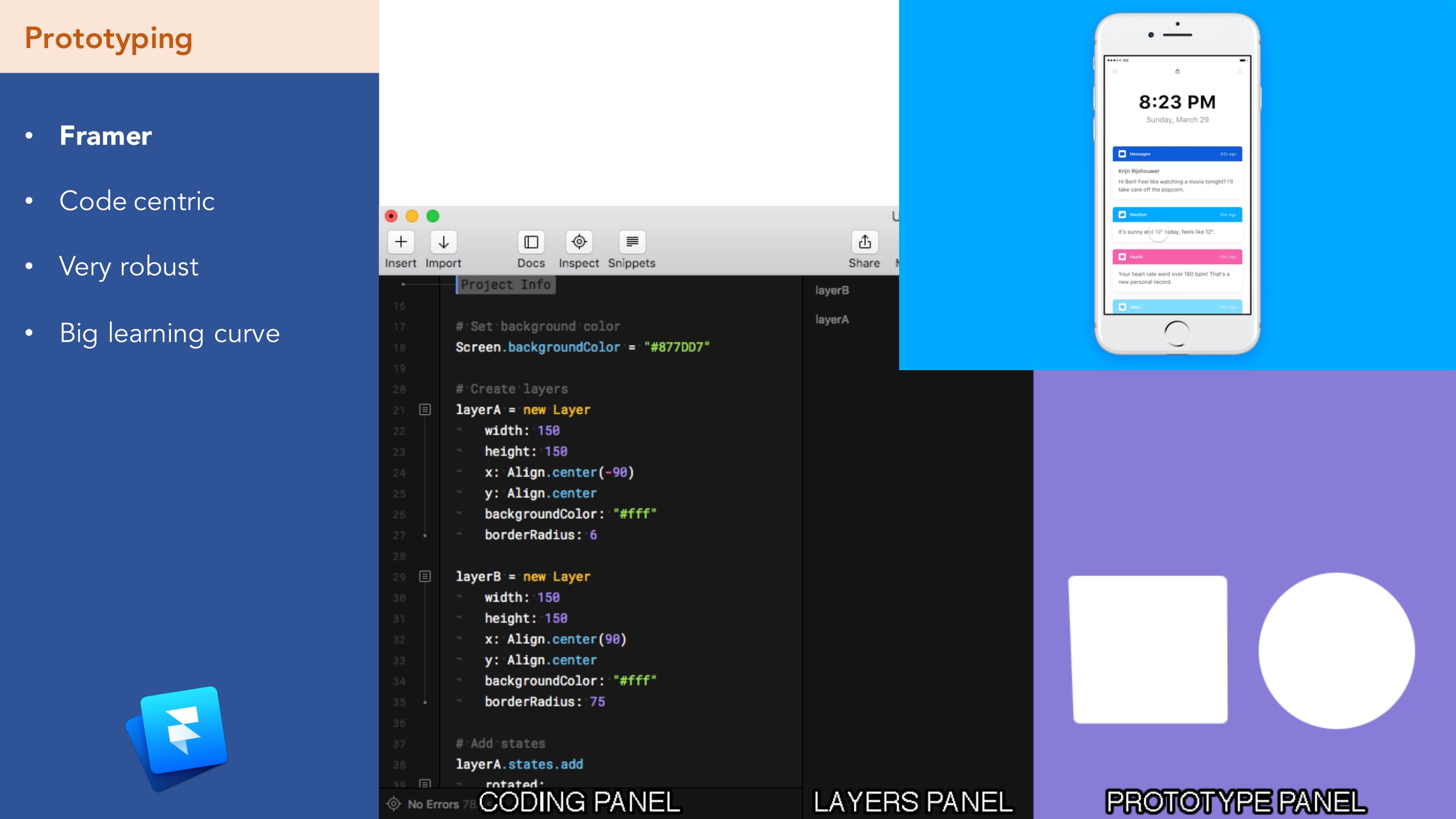Click the error inspector icon in status bar
The width and height of the screenshot is (1456, 819).
(394, 803)
